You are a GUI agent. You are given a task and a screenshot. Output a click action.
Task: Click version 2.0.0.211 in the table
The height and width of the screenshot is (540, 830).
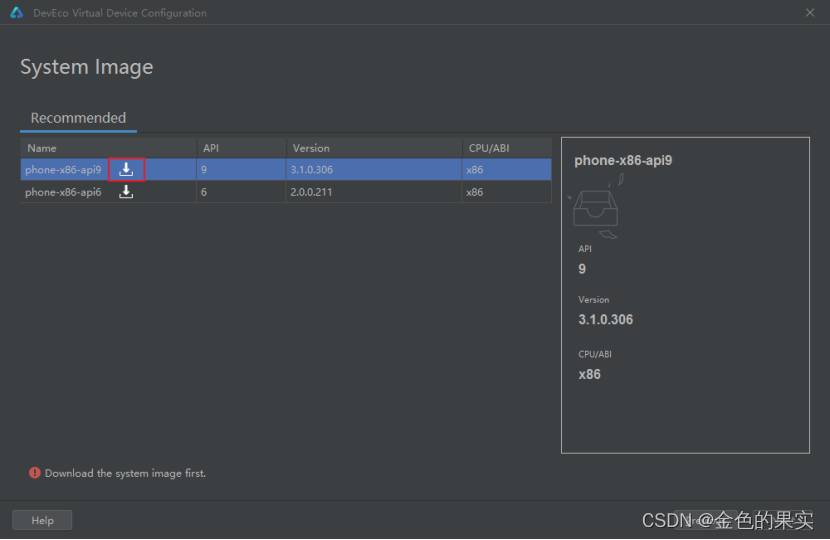coord(311,192)
